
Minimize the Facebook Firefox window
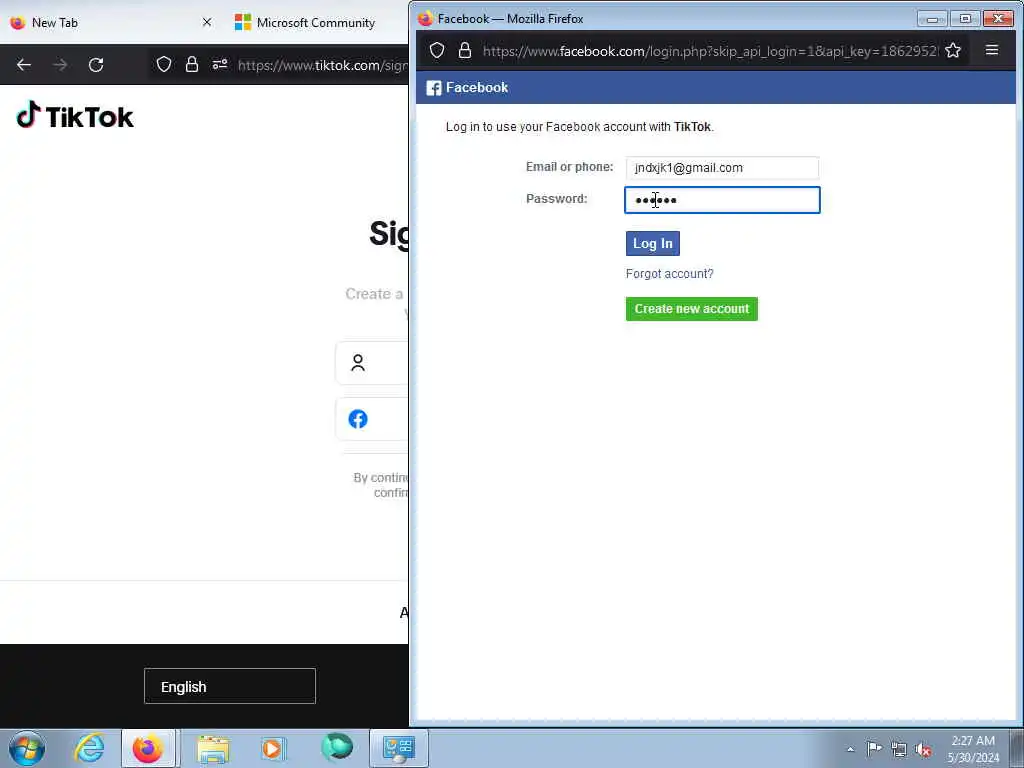pos(932,19)
